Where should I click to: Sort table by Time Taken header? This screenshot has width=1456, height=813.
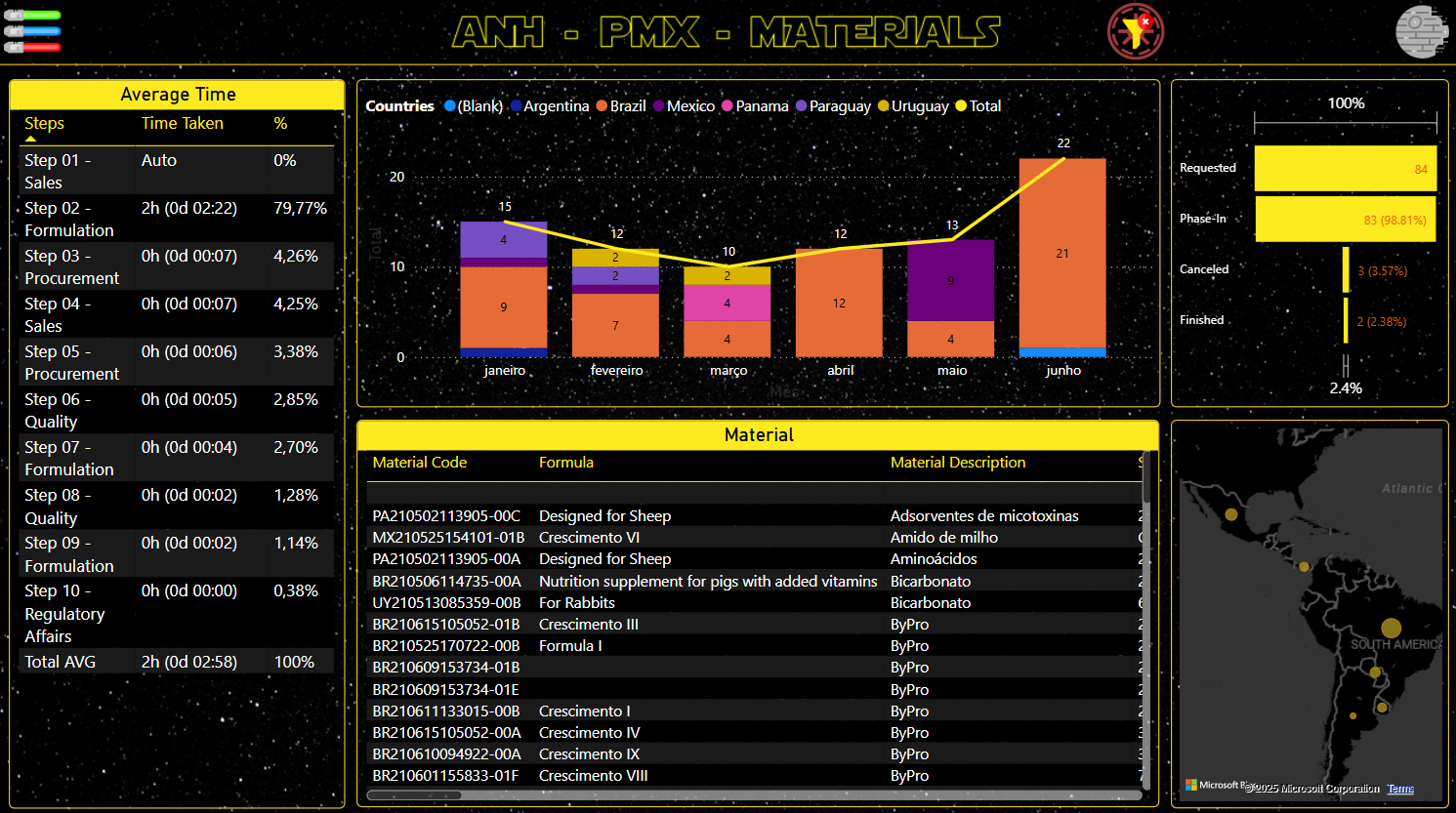point(182,123)
